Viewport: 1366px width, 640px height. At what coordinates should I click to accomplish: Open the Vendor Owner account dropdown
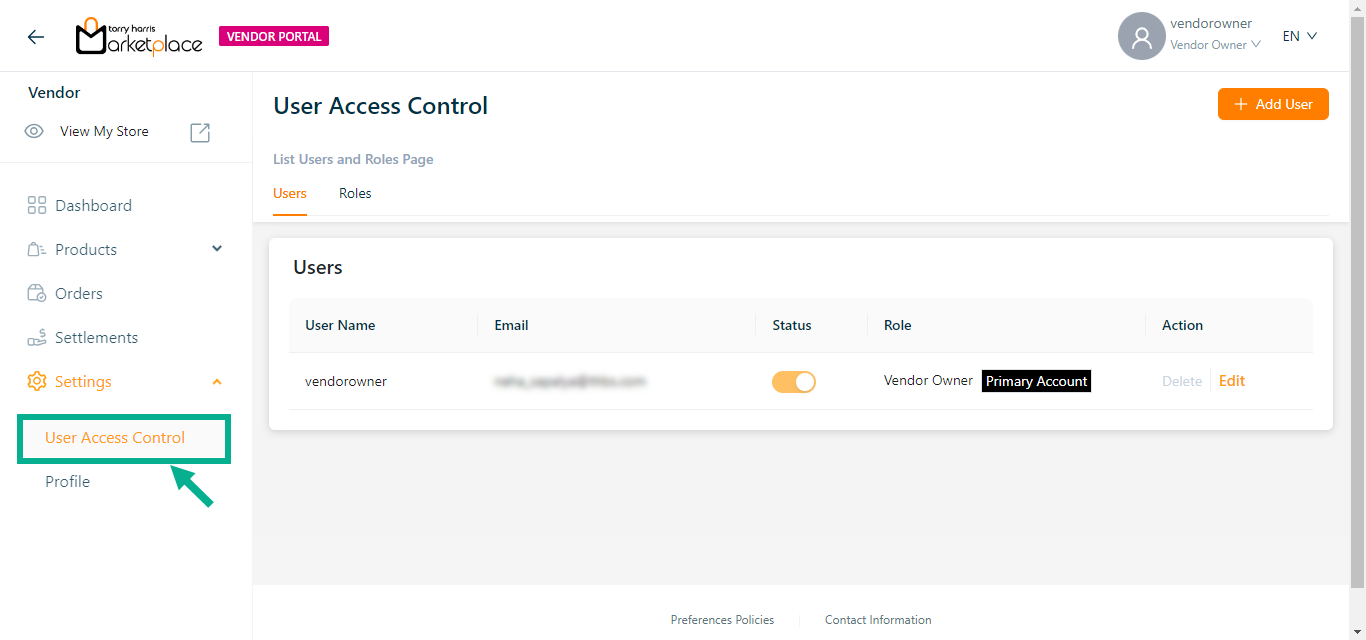pyautogui.click(x=1215, y=45)
